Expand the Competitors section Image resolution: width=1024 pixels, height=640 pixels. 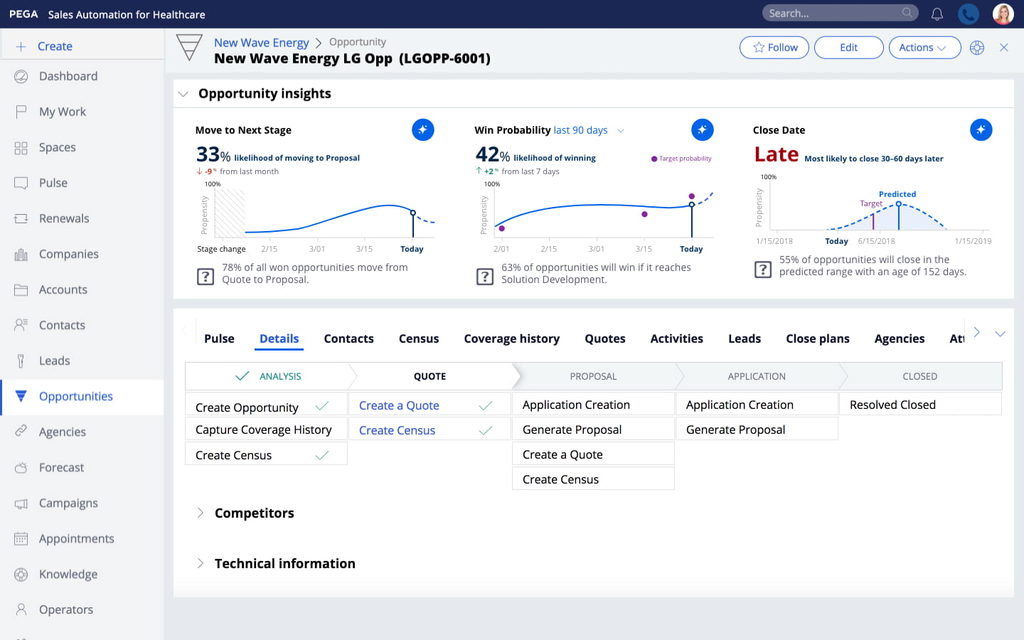pos(200,513)
